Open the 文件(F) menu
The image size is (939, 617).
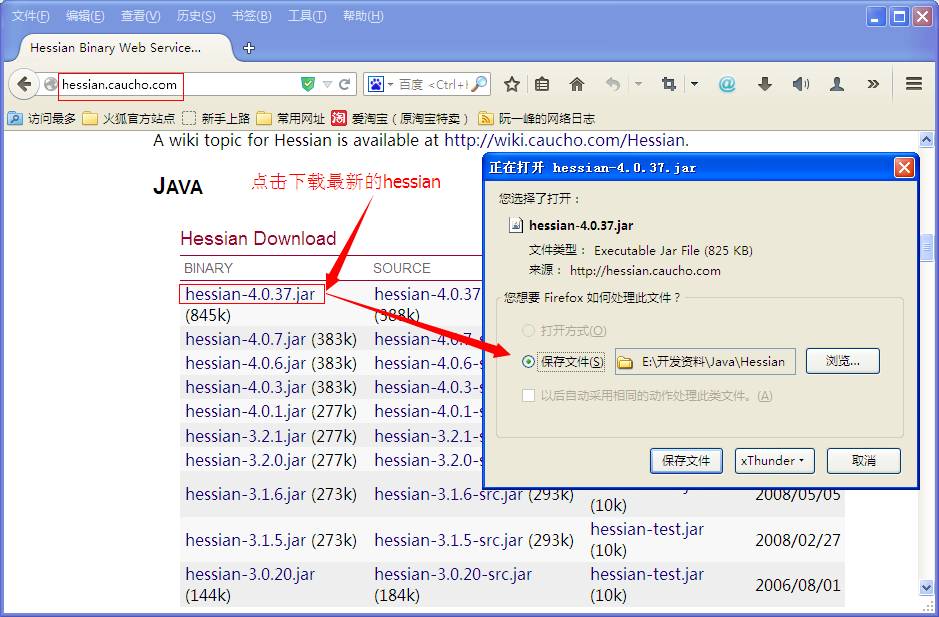pyautogui.click(x=31, y=16)
